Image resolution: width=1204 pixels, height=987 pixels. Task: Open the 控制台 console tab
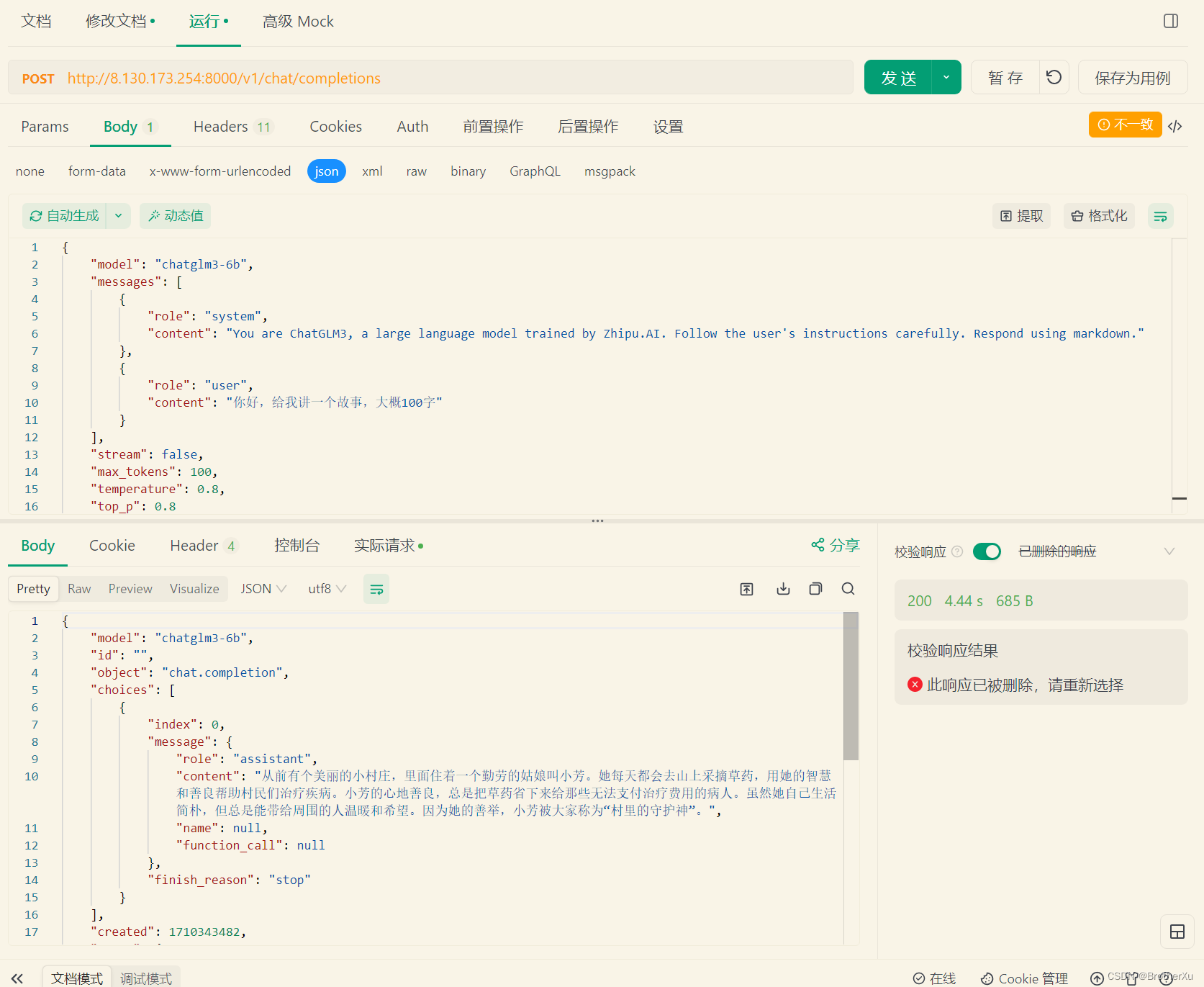point(297,546)
